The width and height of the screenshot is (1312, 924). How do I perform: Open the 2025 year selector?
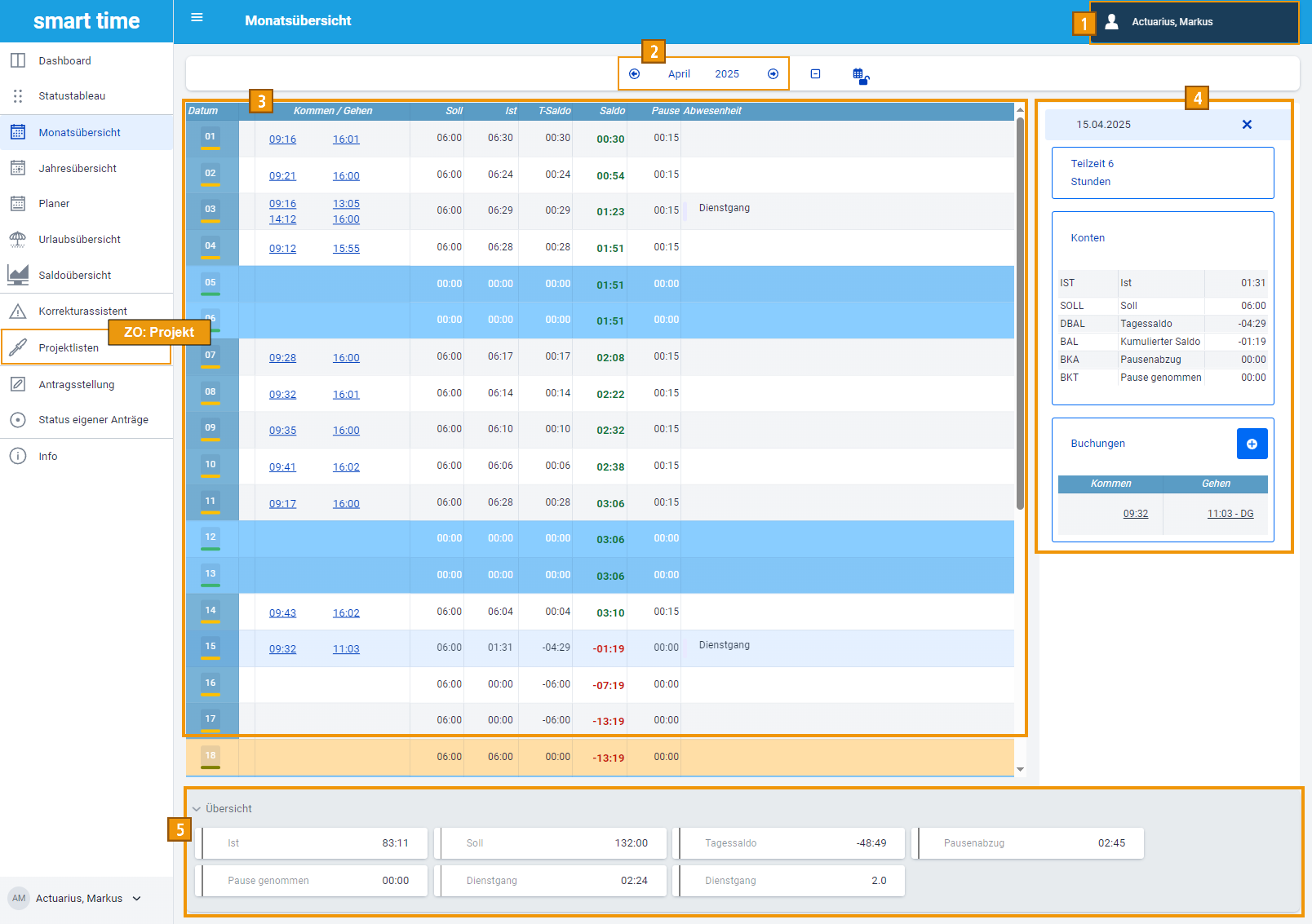[x=726, y=74]
